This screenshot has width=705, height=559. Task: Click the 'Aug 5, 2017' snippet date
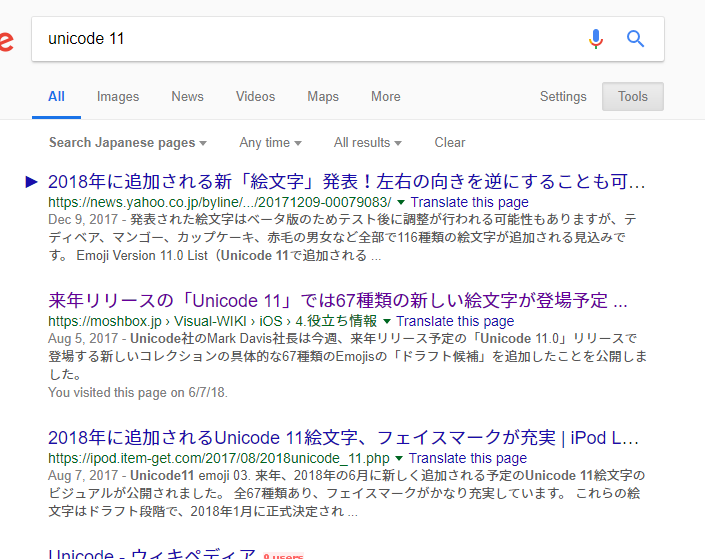point(83,338)
